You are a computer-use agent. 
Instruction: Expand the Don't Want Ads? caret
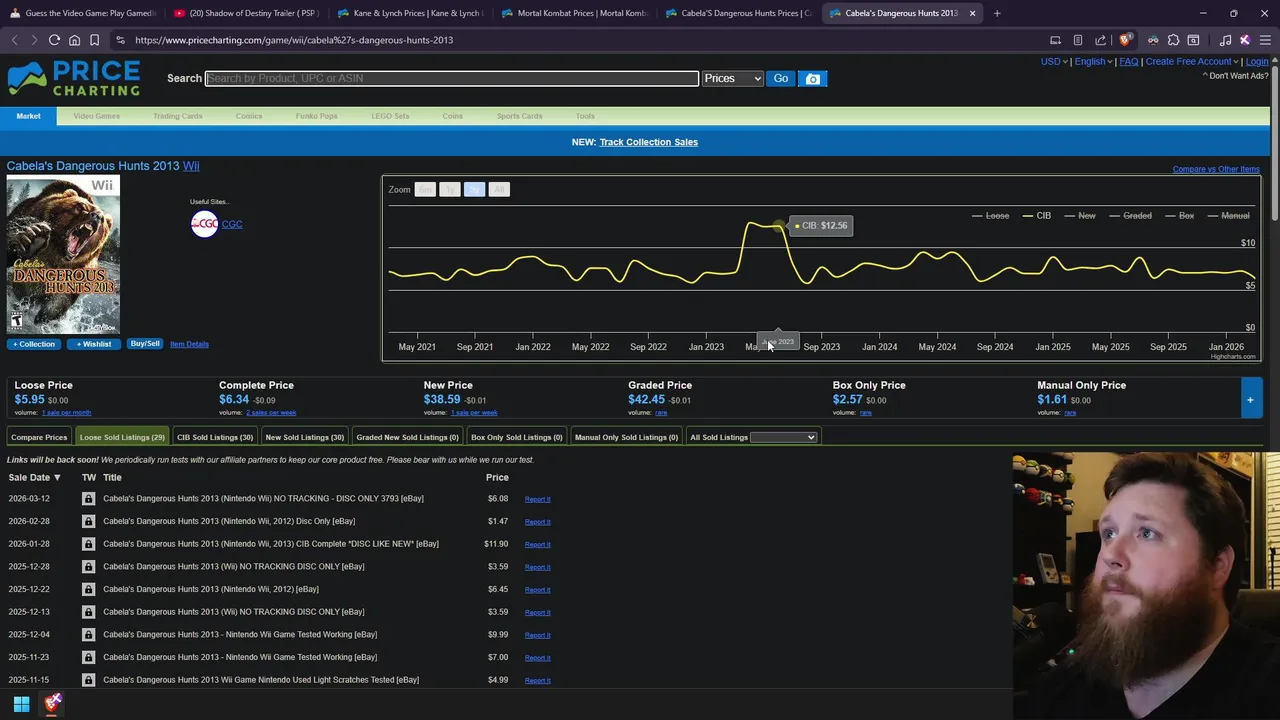tap(1204, 76)
